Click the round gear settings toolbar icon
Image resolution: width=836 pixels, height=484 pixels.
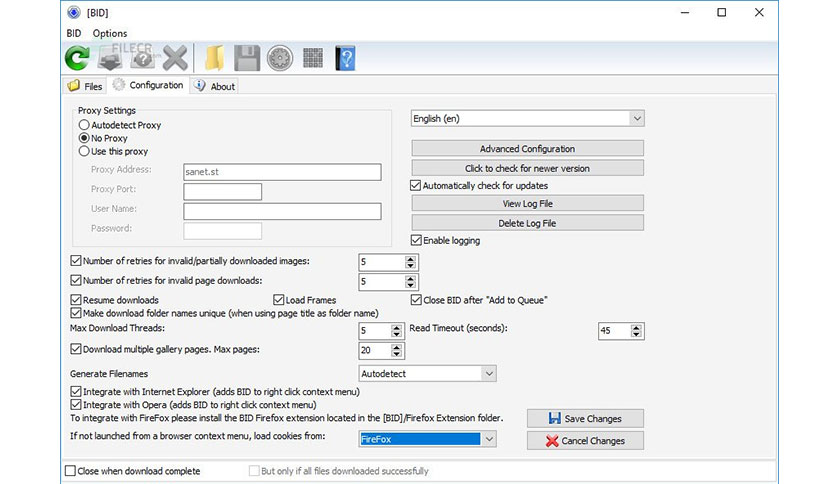pyautogui.click(x=280, y=58)
